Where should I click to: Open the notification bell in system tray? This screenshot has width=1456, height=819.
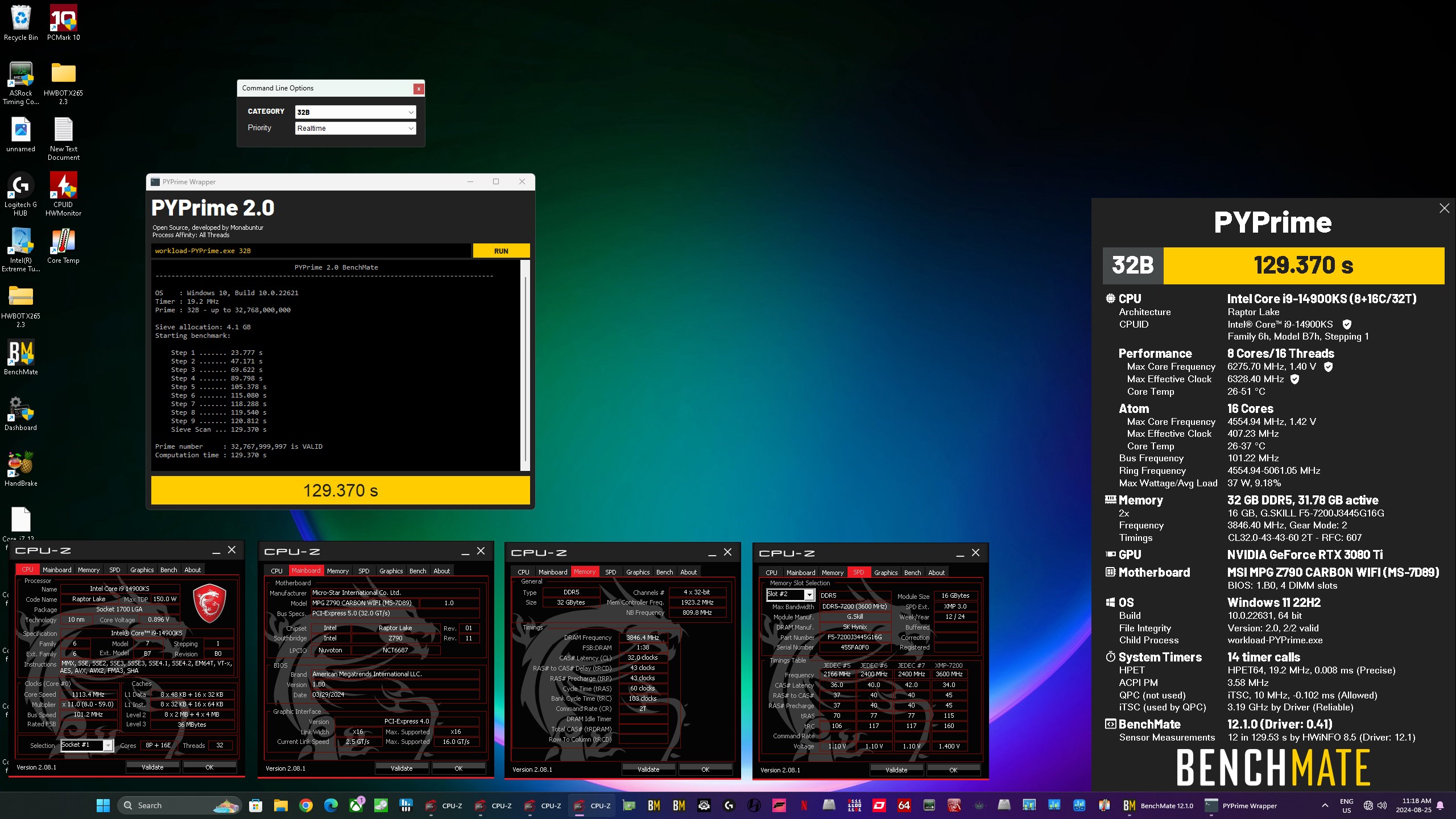click(1440, 805)
